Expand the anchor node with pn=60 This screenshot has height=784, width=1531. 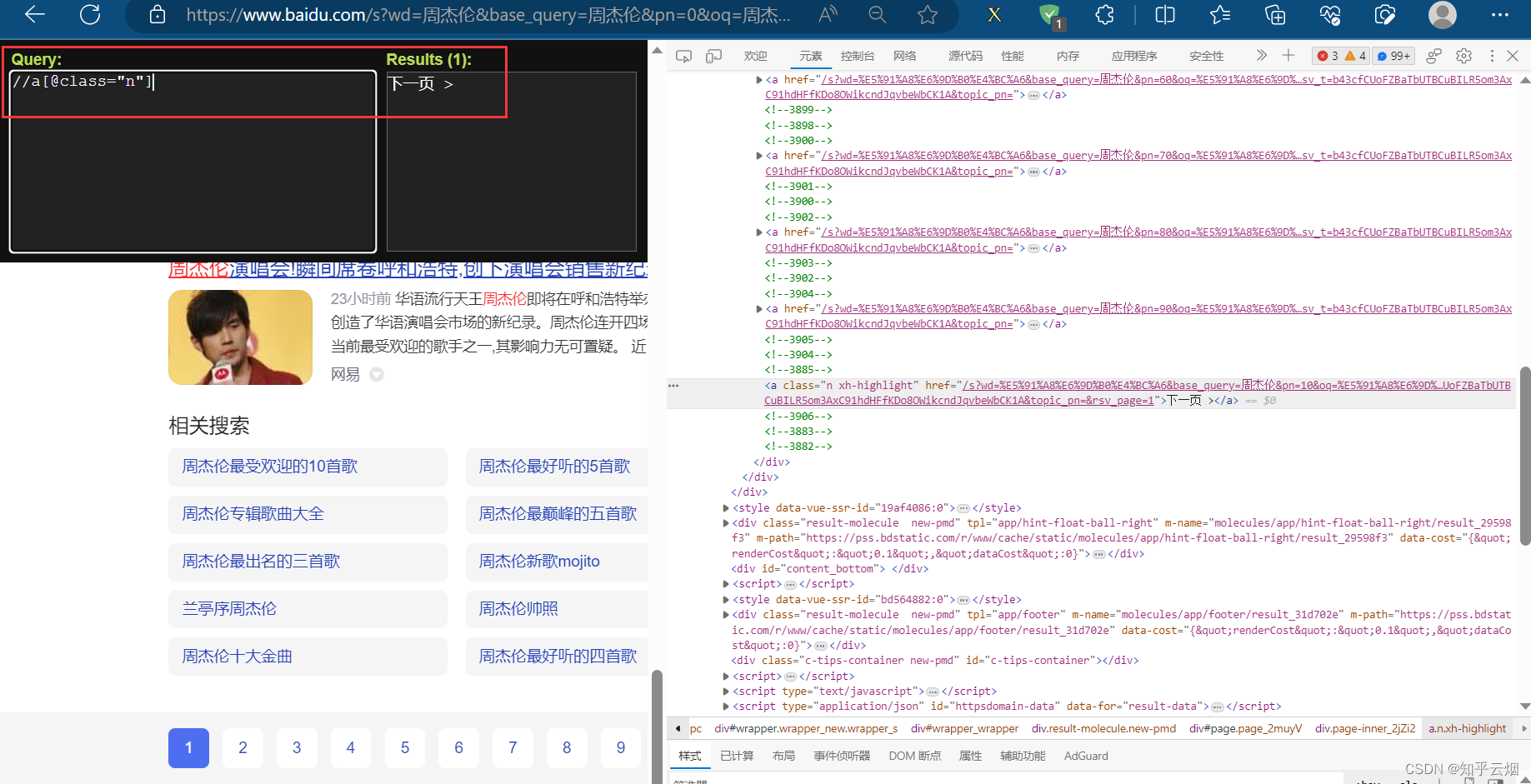(759, 80)
